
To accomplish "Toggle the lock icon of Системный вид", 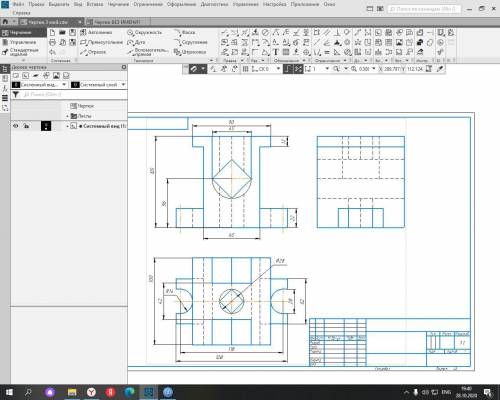I will click(x=26, y=126).
